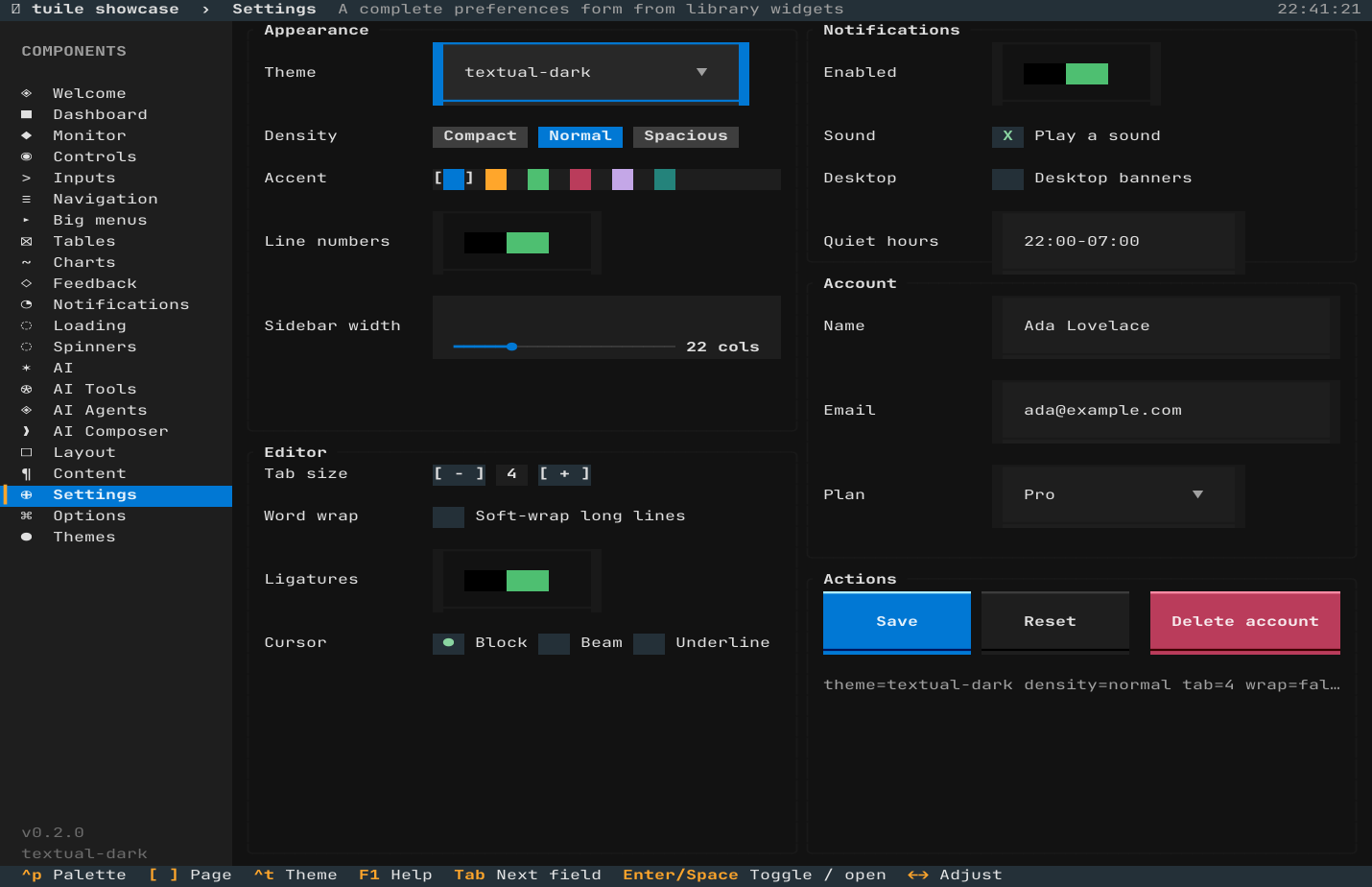
Task: Click the Content pilcrow icon
Action: tap(27, 473)
